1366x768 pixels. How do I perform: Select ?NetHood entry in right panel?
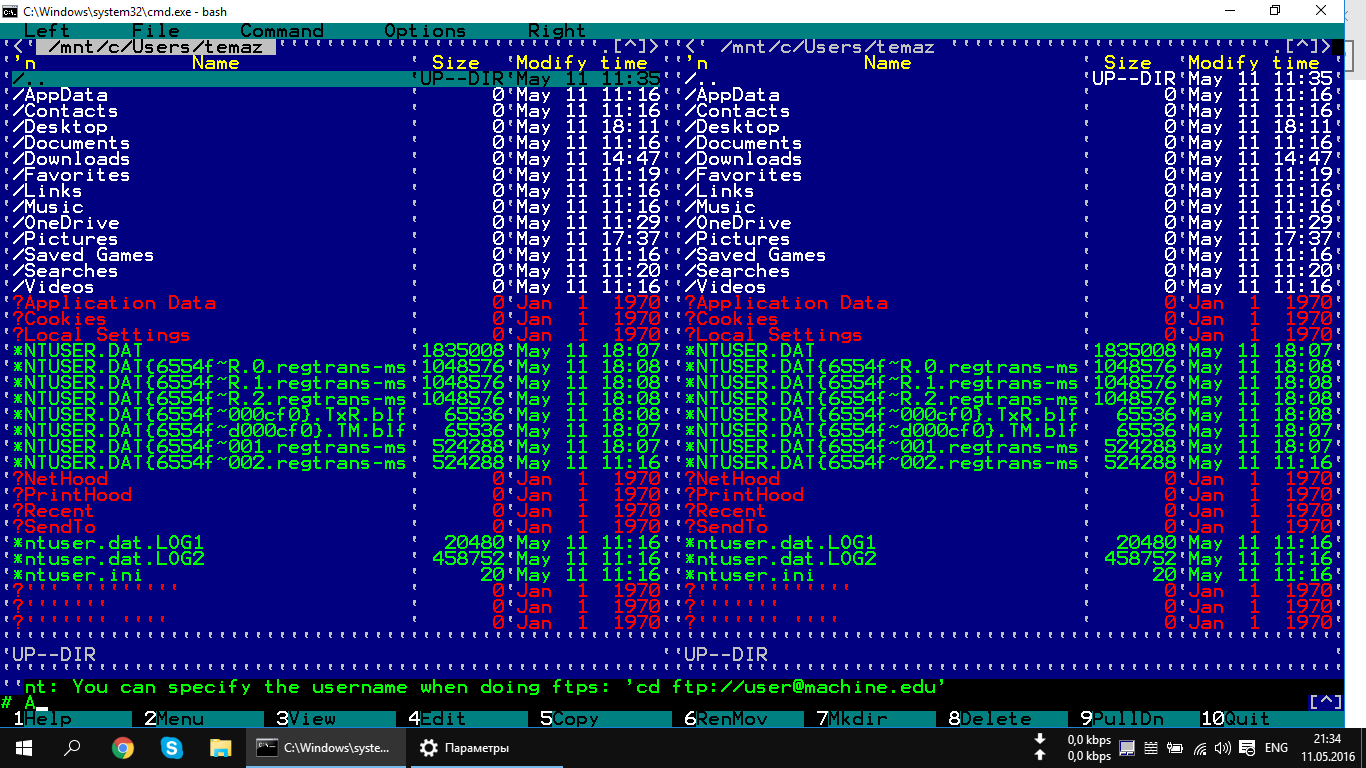pos(1008,479)
